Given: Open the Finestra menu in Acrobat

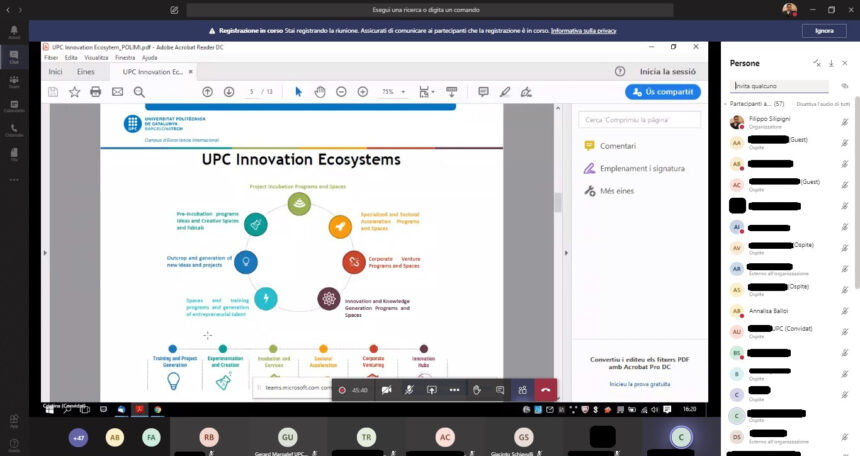Looking at the screenshot, I should [125, 58].
